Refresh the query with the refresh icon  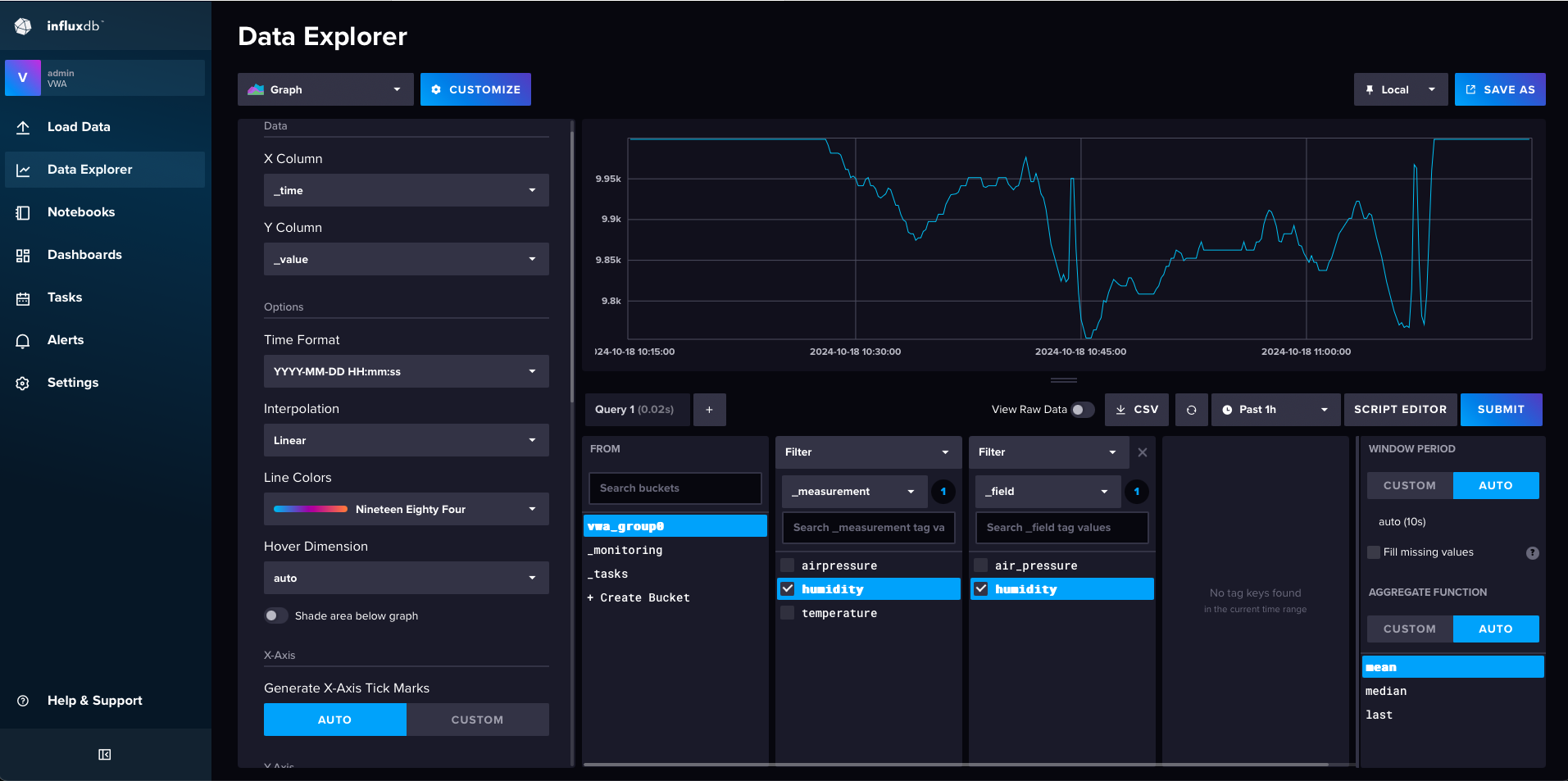(x=1191, y=409)
